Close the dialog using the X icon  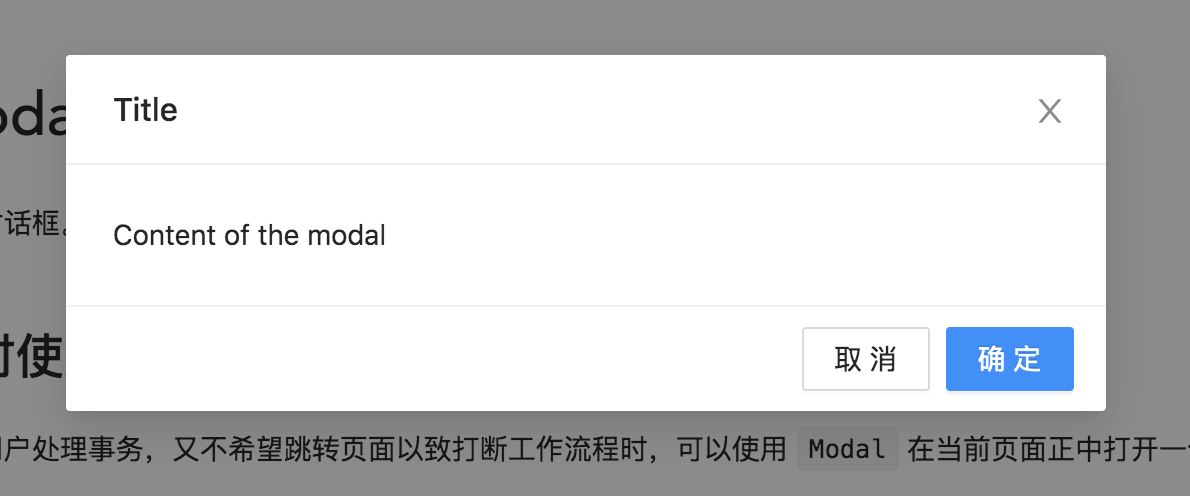pyautogui.click(x=1050, y=111)
